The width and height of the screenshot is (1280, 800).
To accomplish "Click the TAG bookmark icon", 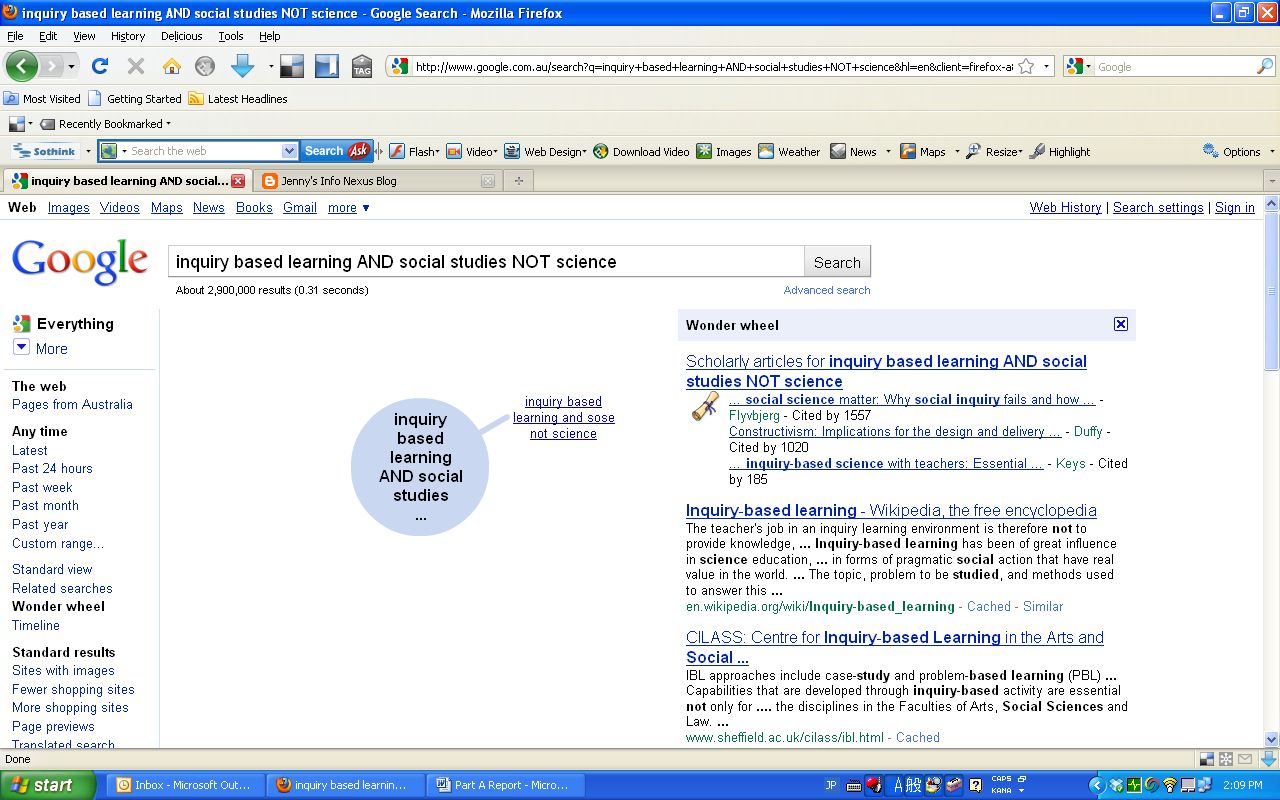I will tap(361, 66).
